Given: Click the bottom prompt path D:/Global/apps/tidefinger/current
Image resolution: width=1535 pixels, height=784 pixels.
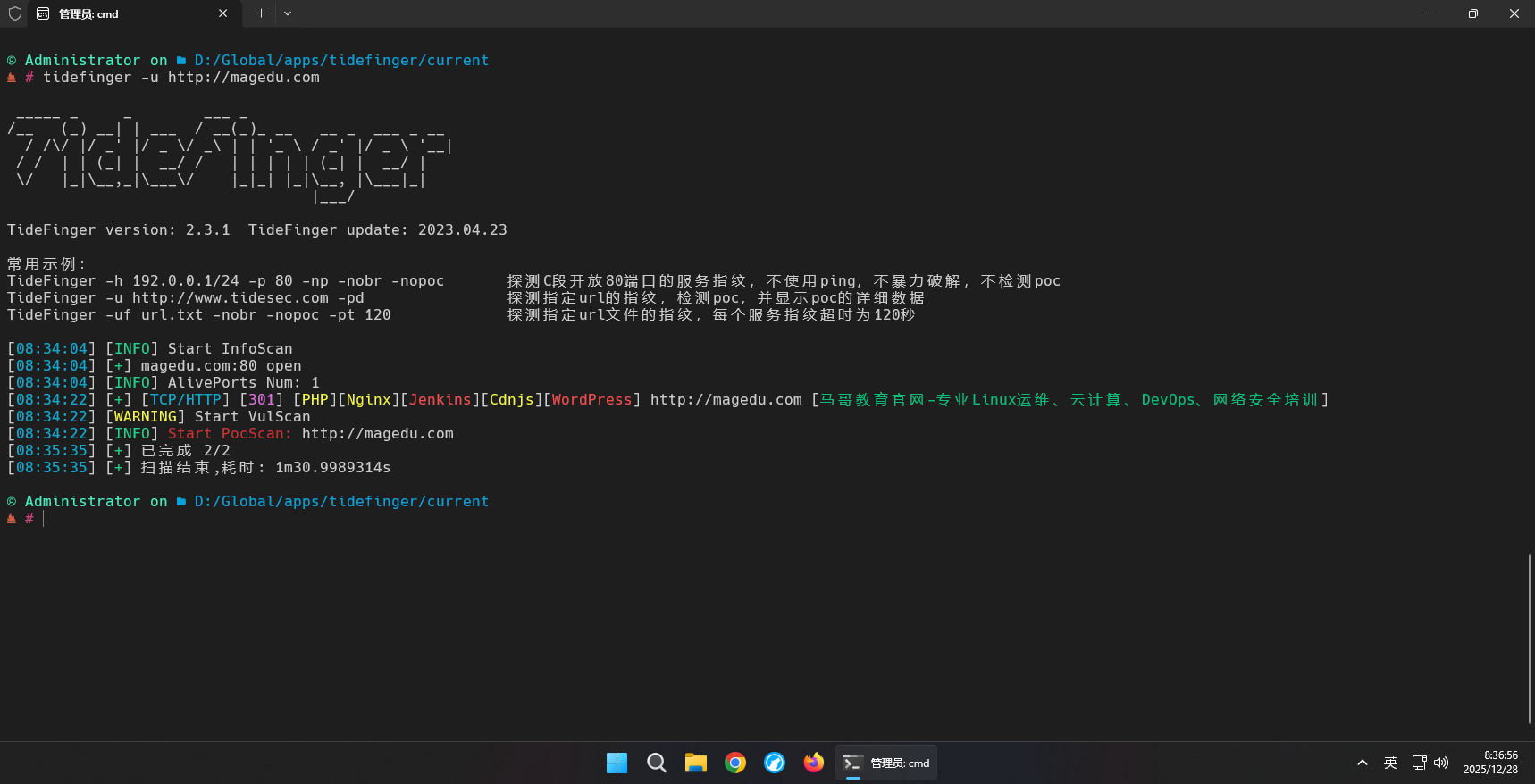Looking at the screenshot, I should point(342,502).
